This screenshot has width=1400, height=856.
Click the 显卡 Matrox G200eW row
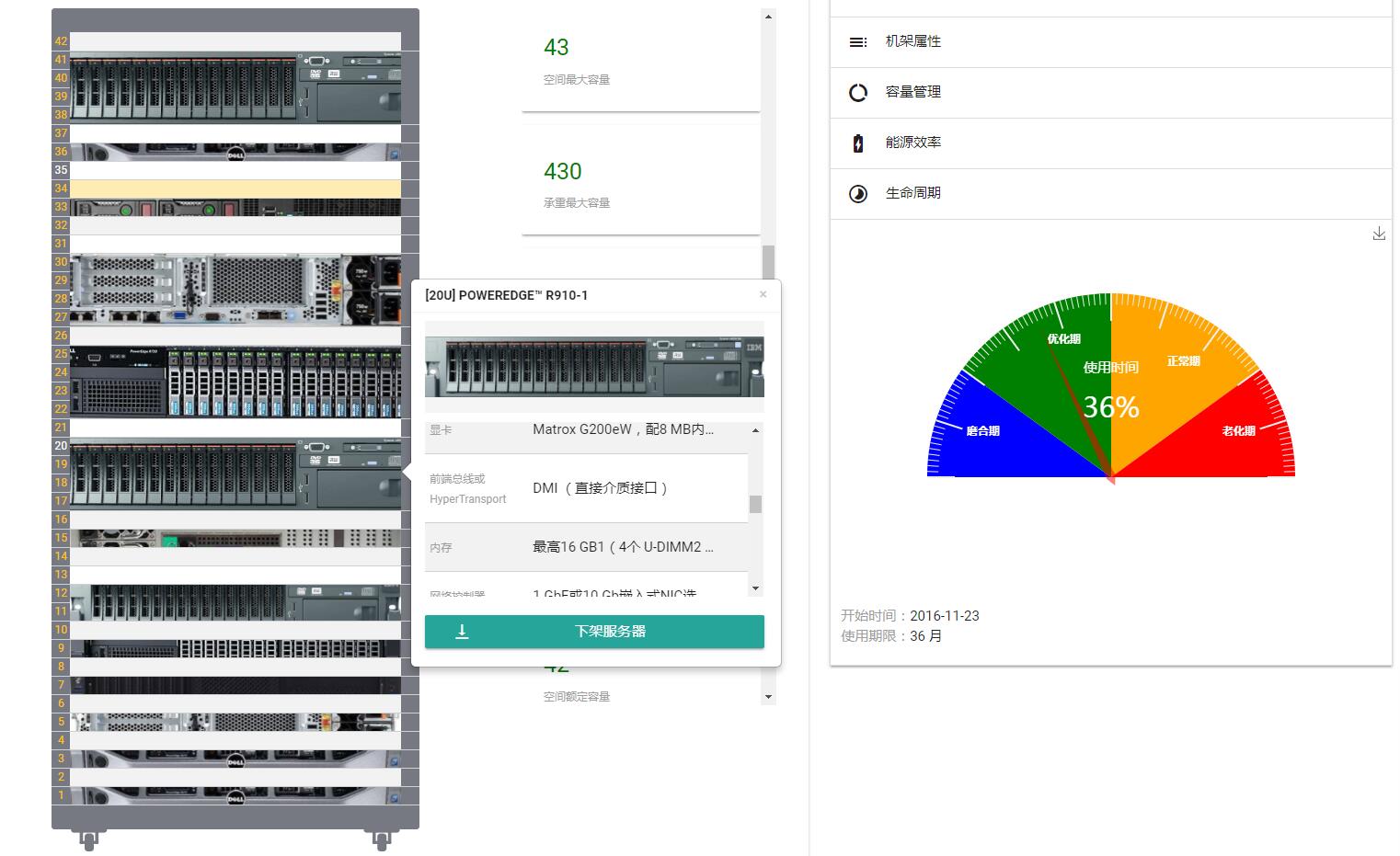[587, 436]
